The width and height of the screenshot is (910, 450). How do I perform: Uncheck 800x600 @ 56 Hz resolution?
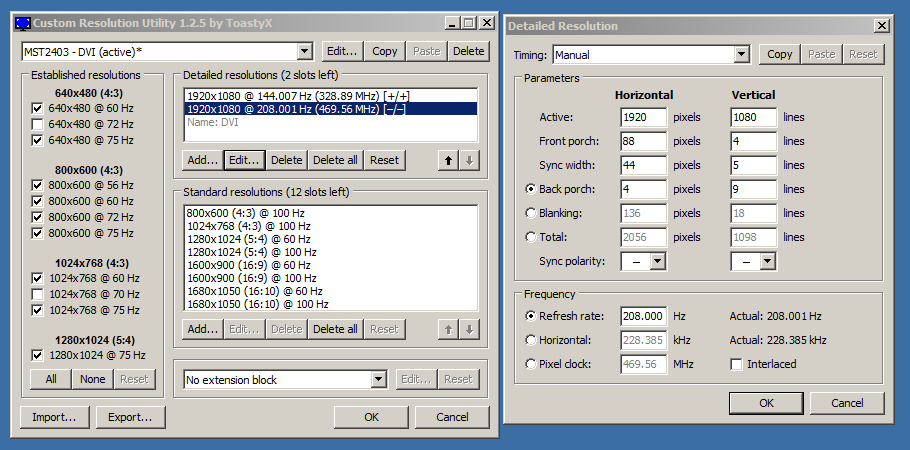[x=37, y=185]
